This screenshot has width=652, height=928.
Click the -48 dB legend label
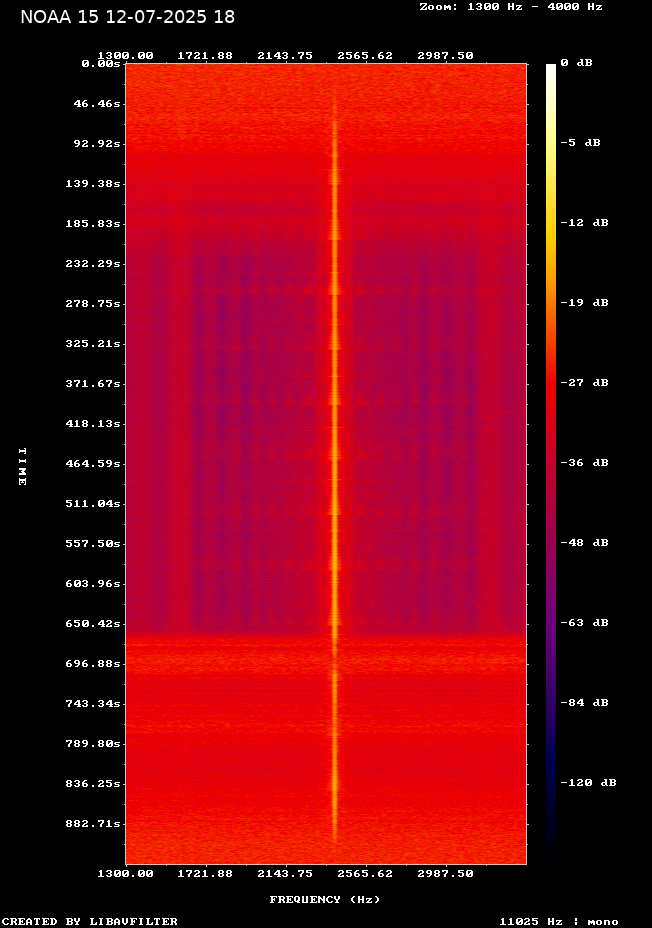tap(585, 543)
